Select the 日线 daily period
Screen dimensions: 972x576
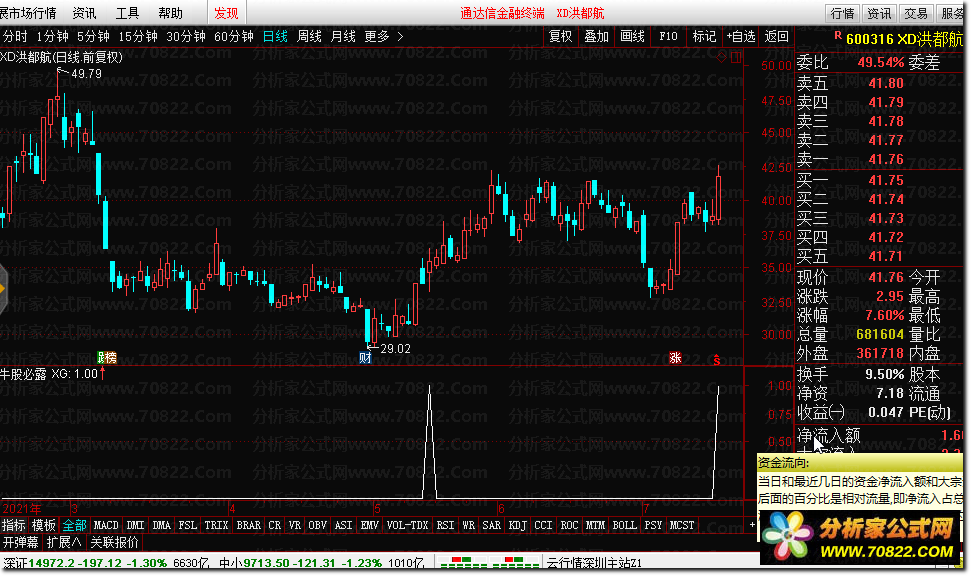tap(275, 37)
